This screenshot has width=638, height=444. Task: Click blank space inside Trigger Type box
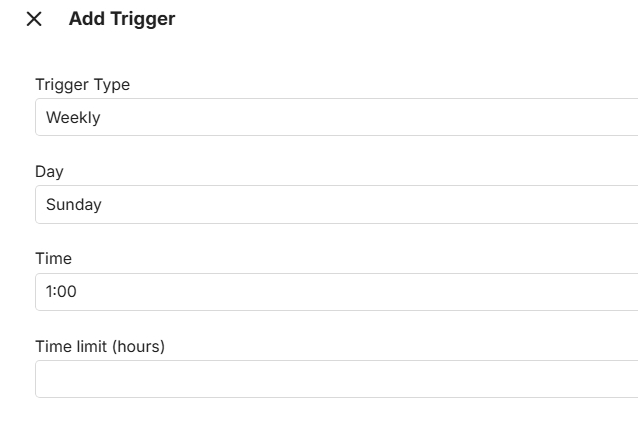[400, 117]
